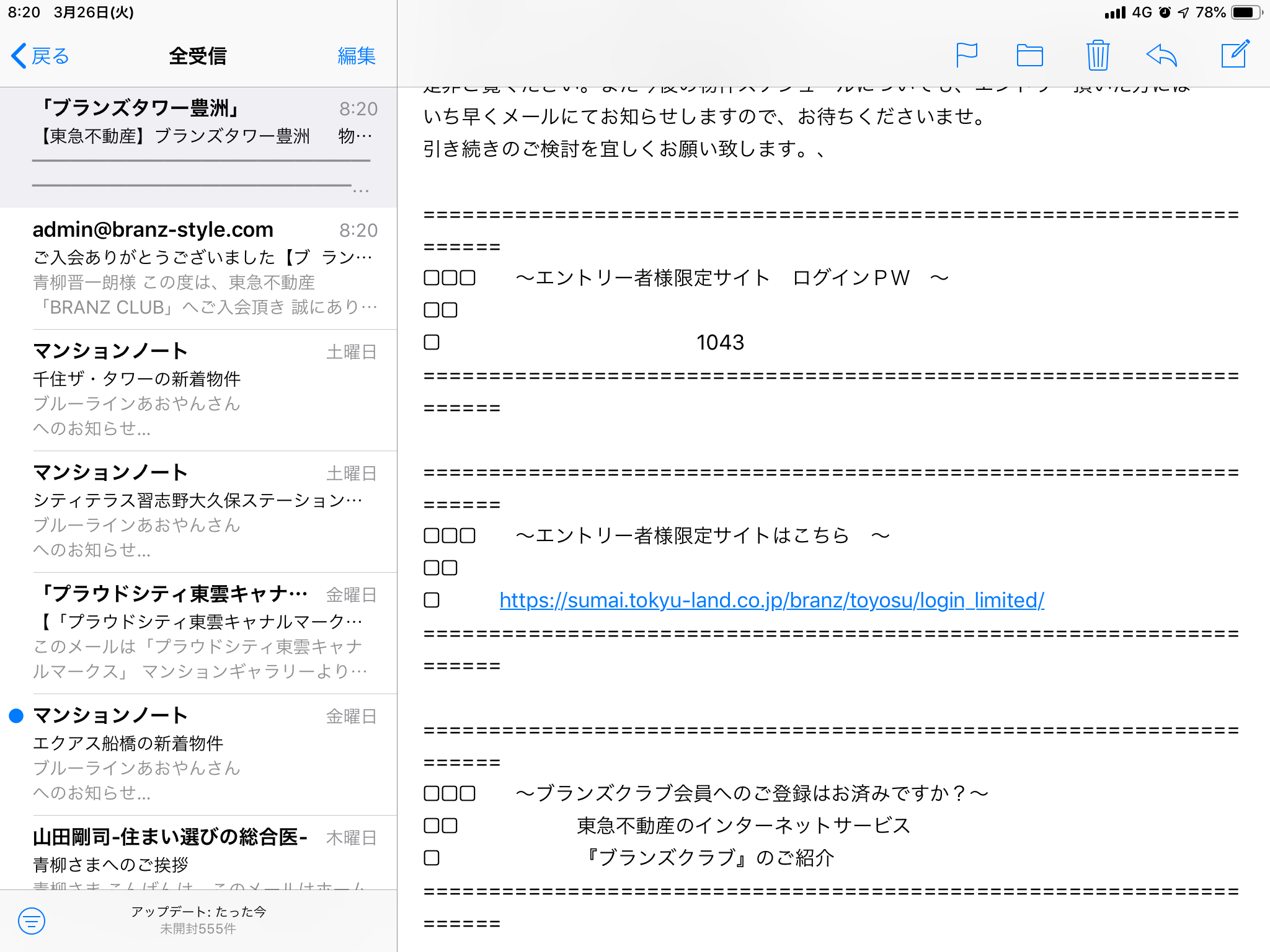Screen dimensions: 1270x952
Task: Go back with the 戻る button
Action: pos(40,56)
